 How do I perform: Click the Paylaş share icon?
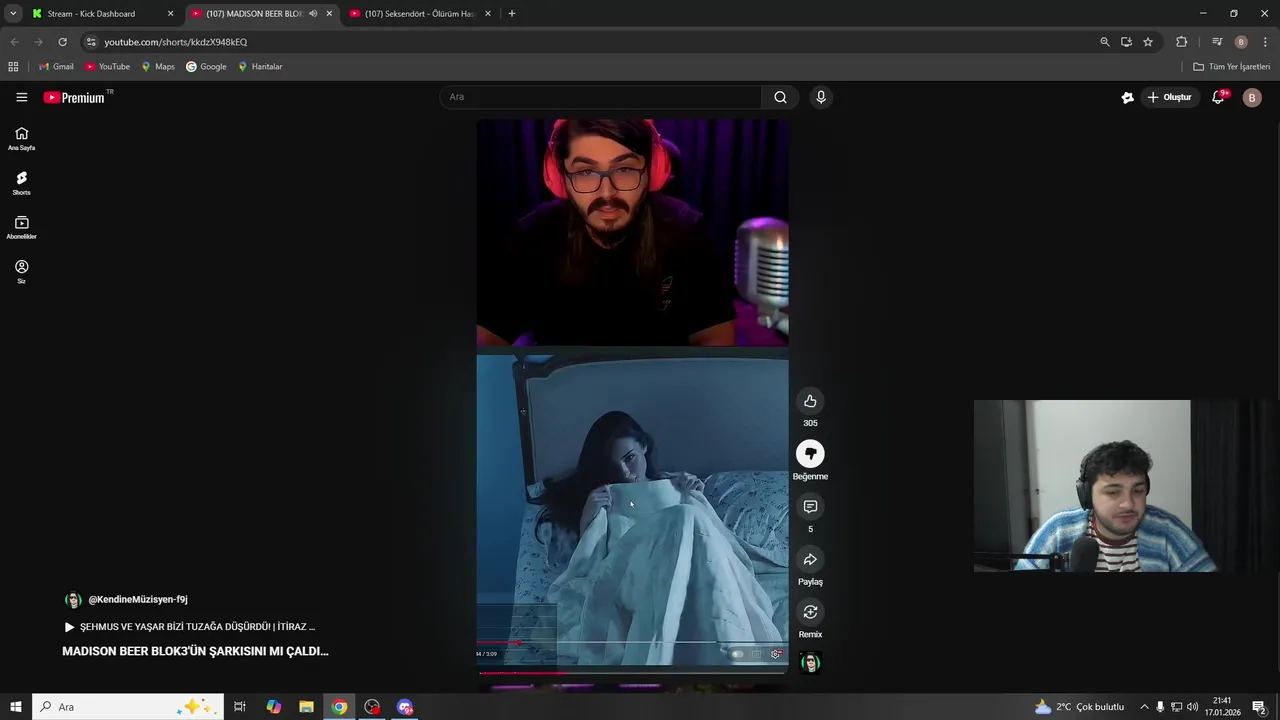coord(810,559)
